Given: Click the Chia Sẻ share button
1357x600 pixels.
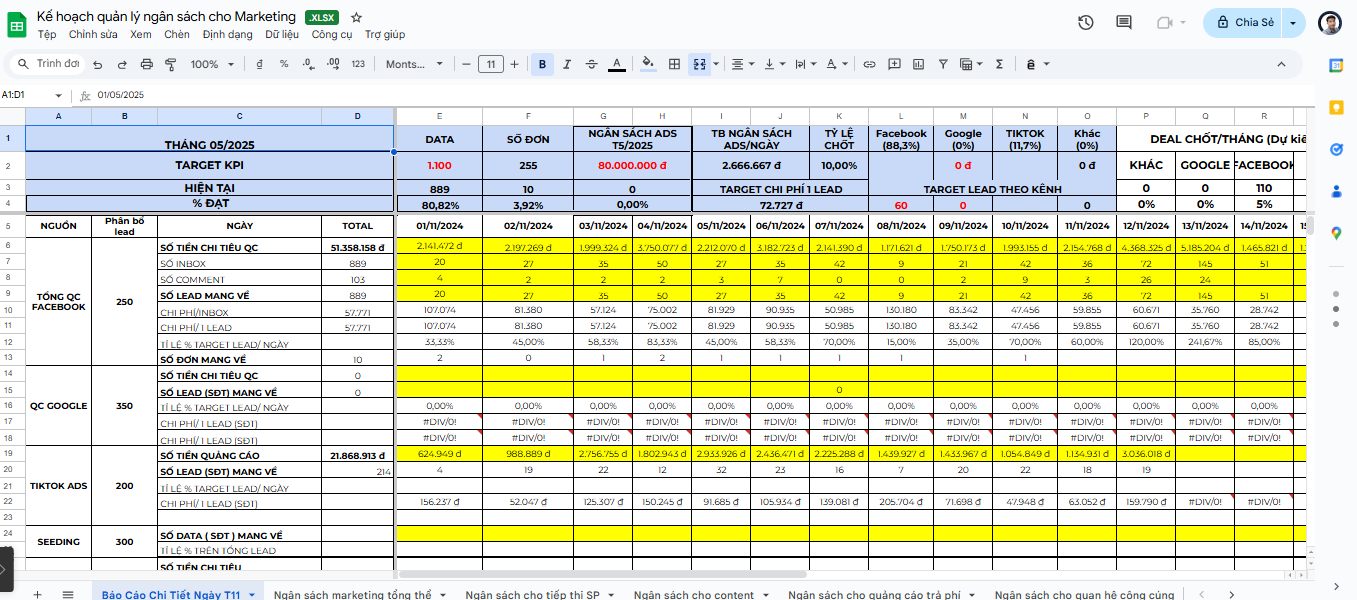Looking at the screenshot, I should tap(1243, 22).
